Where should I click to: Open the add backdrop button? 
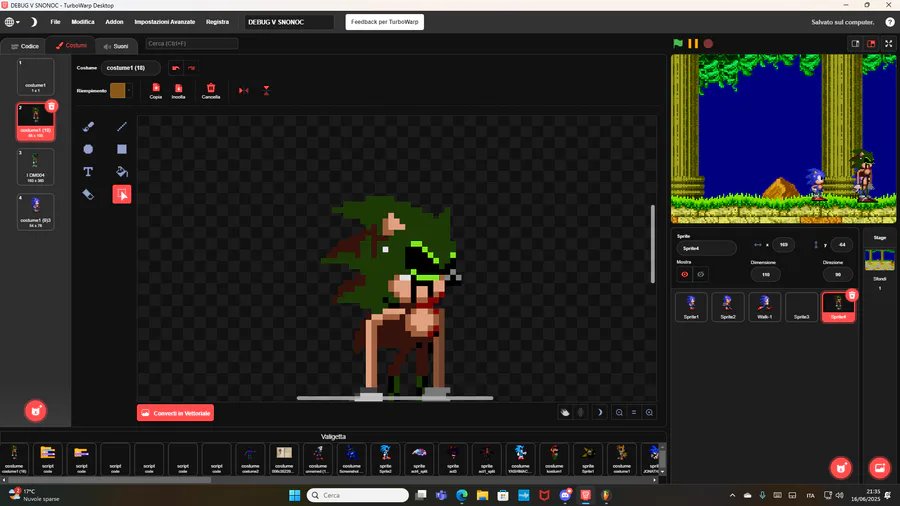[x=879, y=468]
